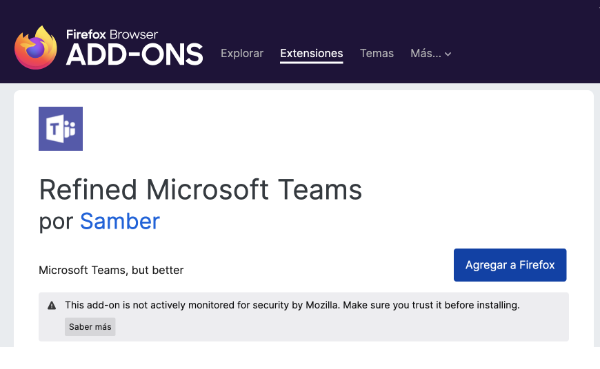Viewport: 600px width, 369px height.
Task: Click blank card area right of Teams icon
Action: click(325, 129)
